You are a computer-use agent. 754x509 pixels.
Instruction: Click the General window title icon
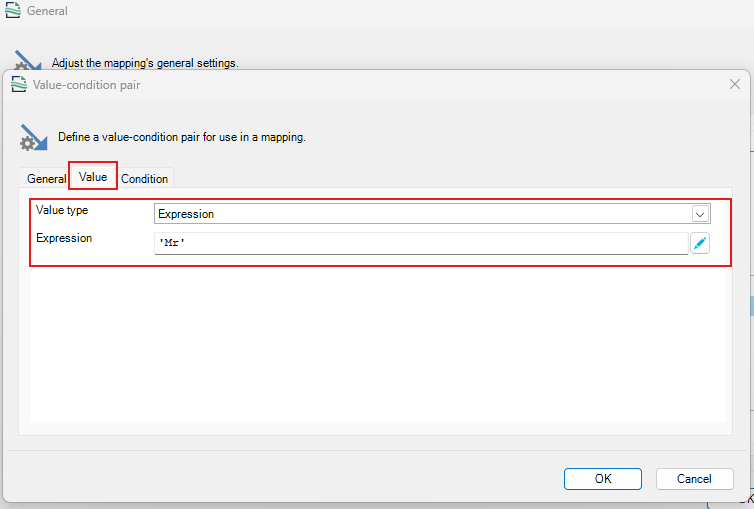coord(13,10)
